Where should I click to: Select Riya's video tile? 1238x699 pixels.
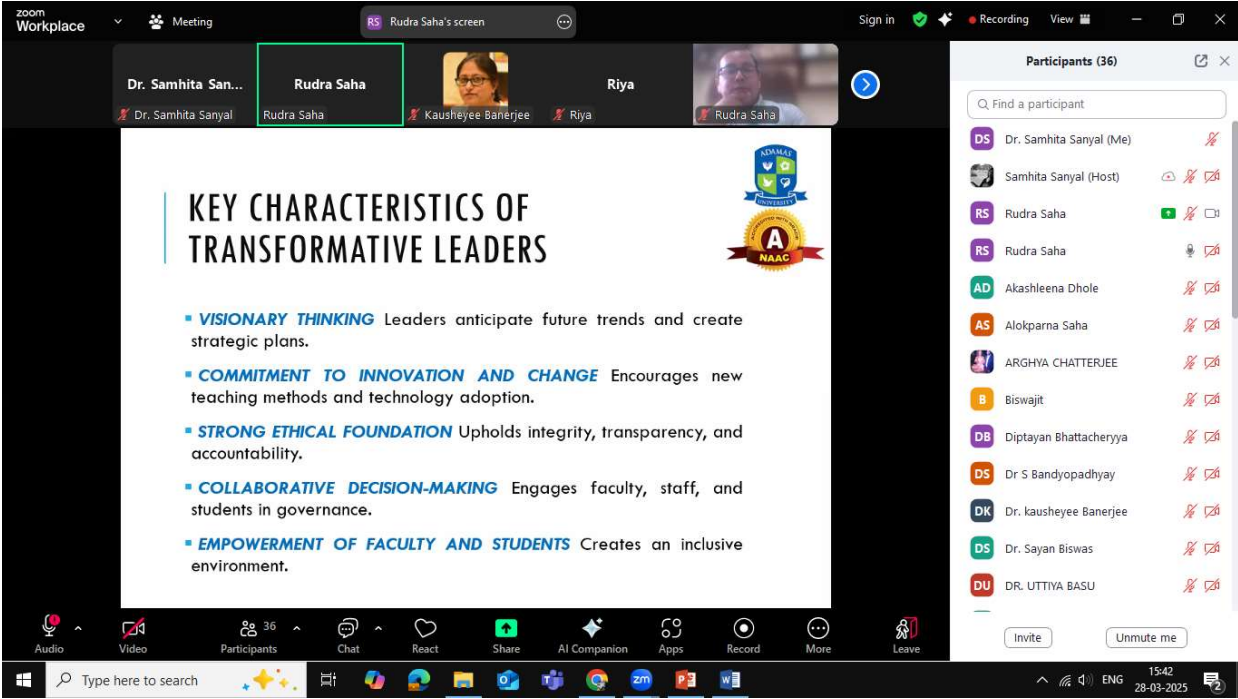[620, 84]
